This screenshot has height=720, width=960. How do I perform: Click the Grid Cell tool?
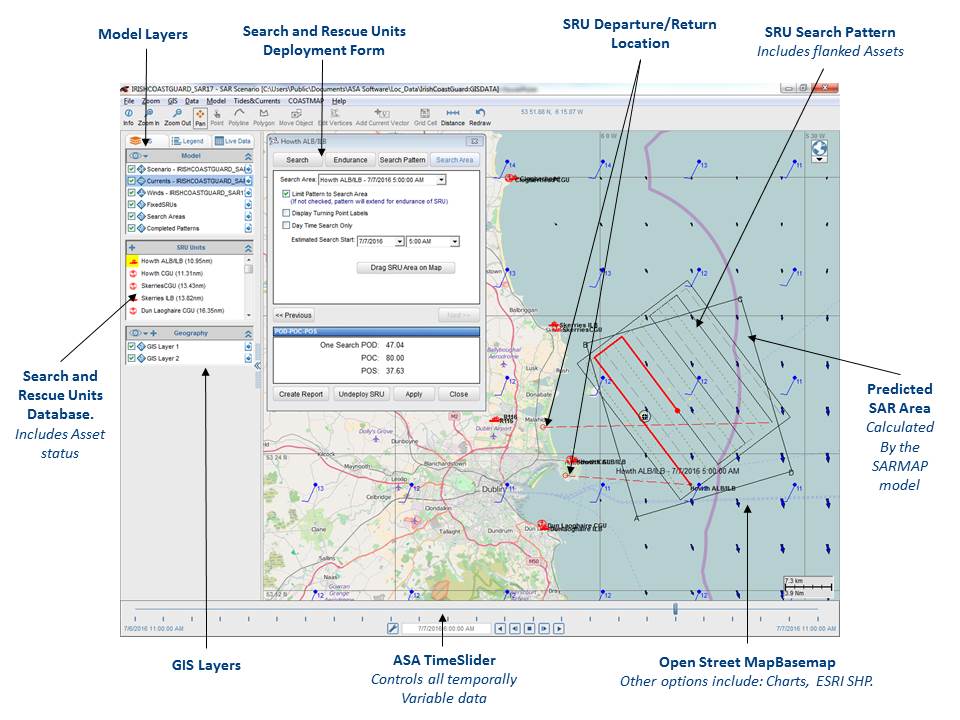(x=425, y=118)
